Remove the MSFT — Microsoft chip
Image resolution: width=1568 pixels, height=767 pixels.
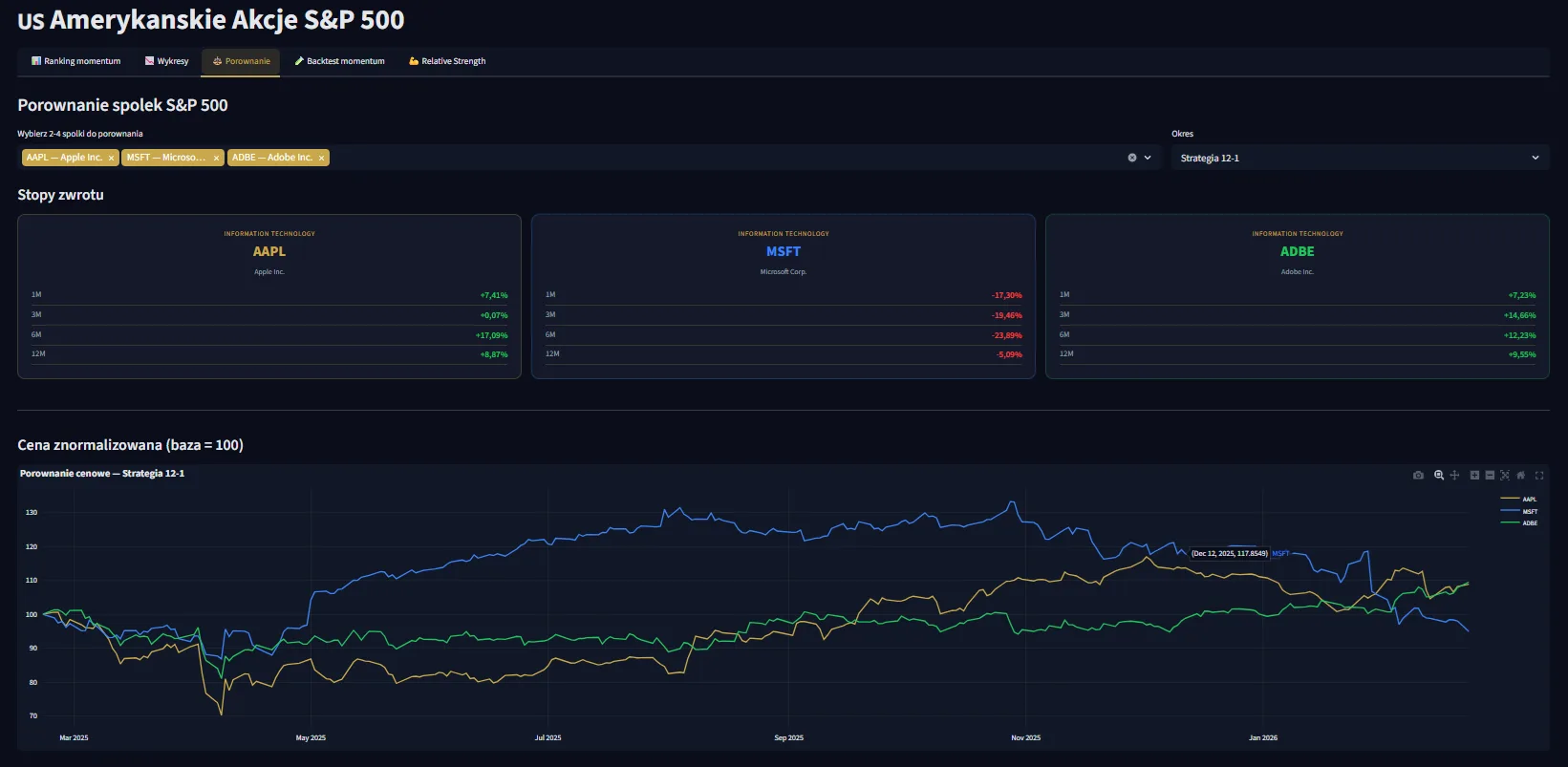point(216,158)
